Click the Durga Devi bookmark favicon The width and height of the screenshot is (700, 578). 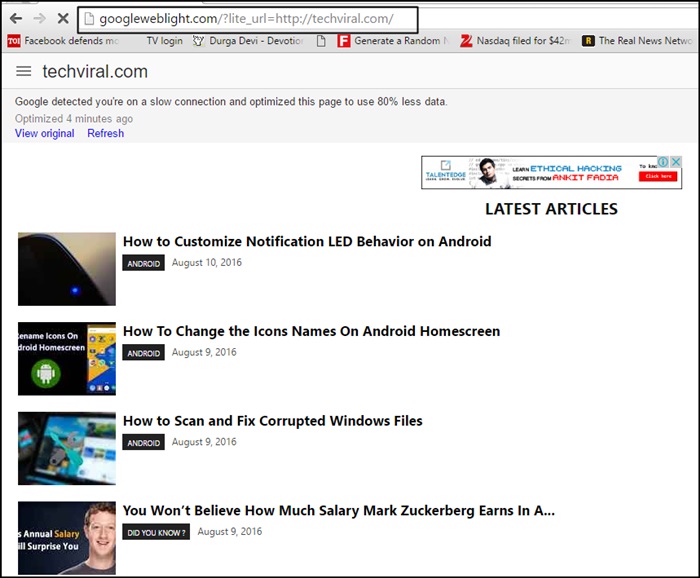[x=198, y=41]
